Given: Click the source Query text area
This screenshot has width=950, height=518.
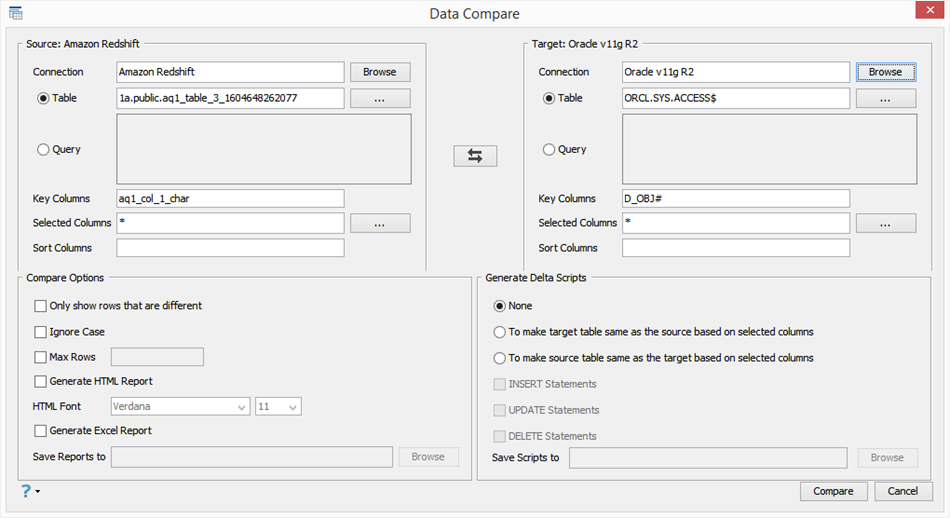Looking at the screenshot, I should click(264, 149).
